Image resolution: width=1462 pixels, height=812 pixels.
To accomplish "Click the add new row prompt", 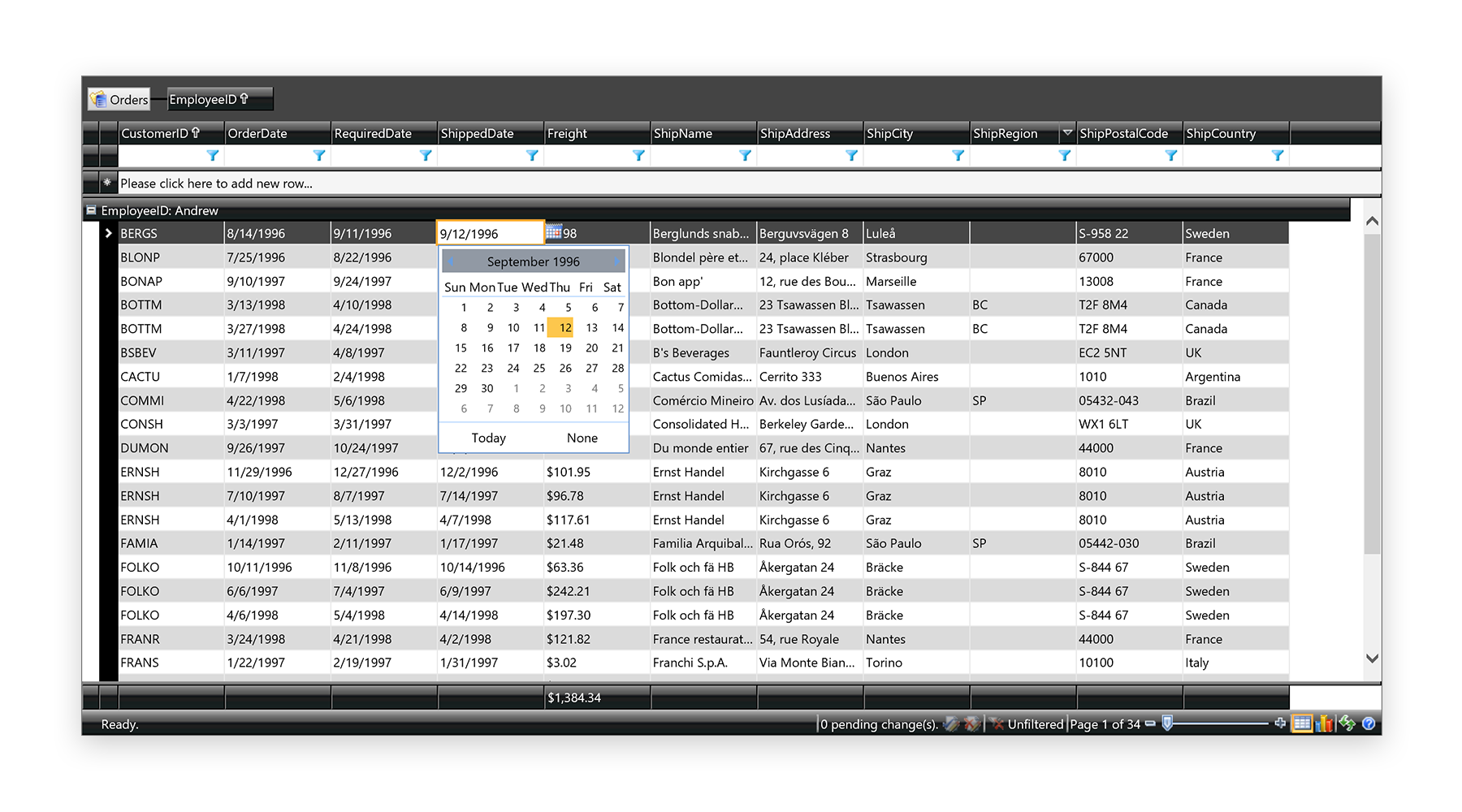I will [x=216, y=184].
